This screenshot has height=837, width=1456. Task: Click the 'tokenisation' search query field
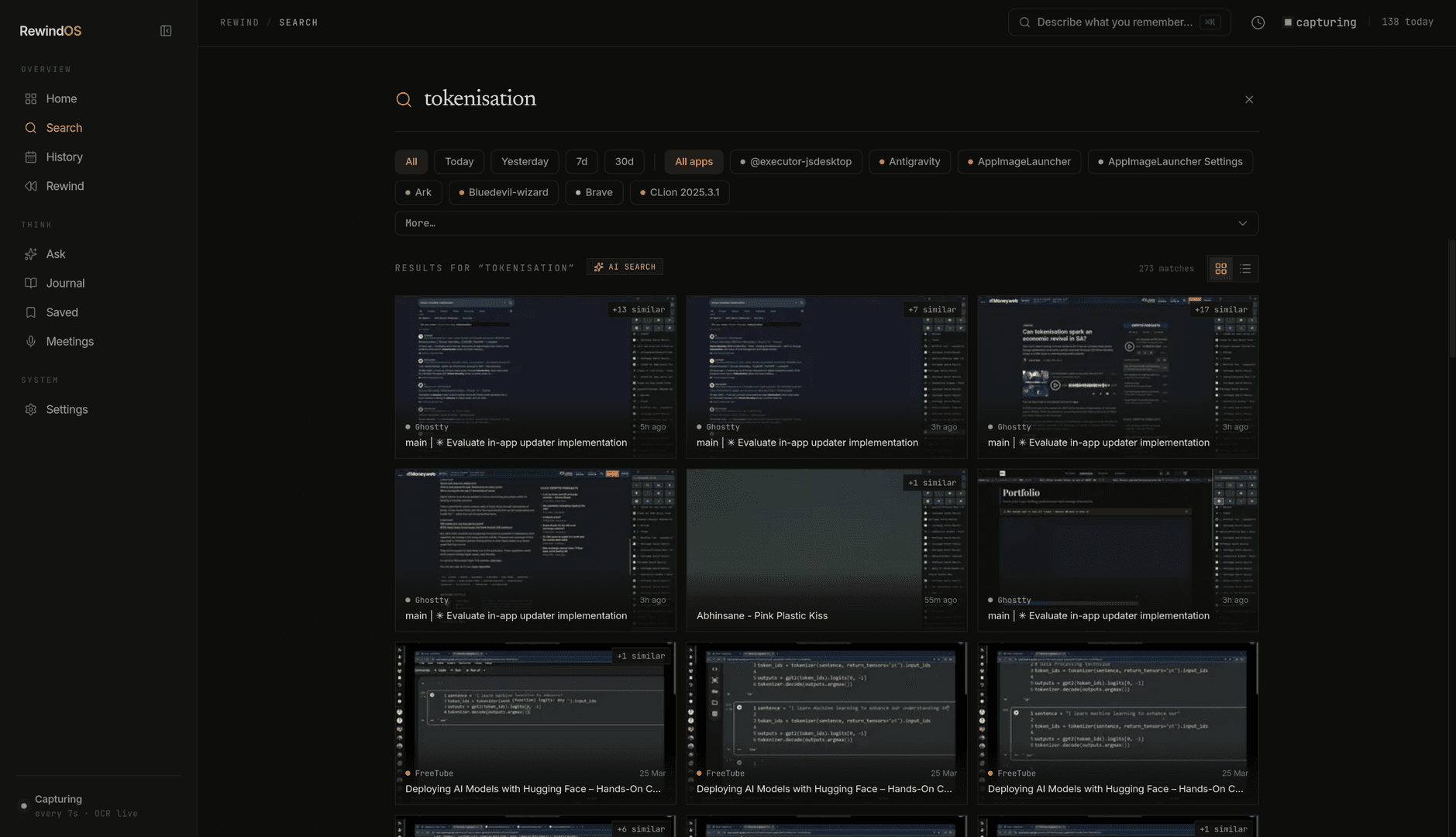pos(825,98)
